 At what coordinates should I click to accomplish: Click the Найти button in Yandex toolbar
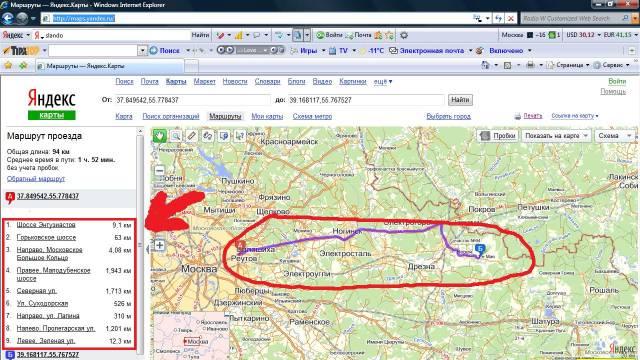pyautogui.click(x=200, y=35)
